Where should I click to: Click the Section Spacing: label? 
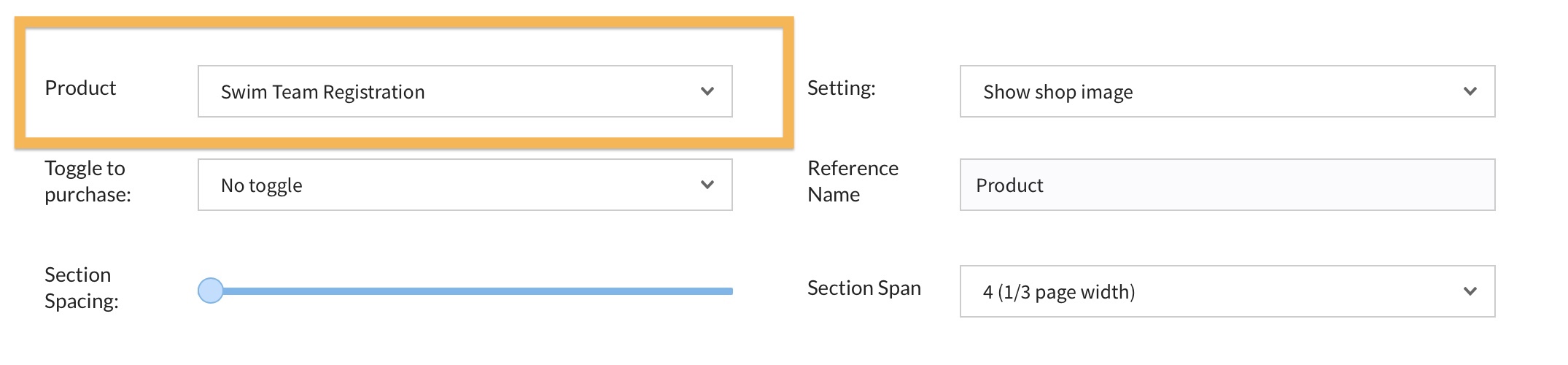coord(81,288)
